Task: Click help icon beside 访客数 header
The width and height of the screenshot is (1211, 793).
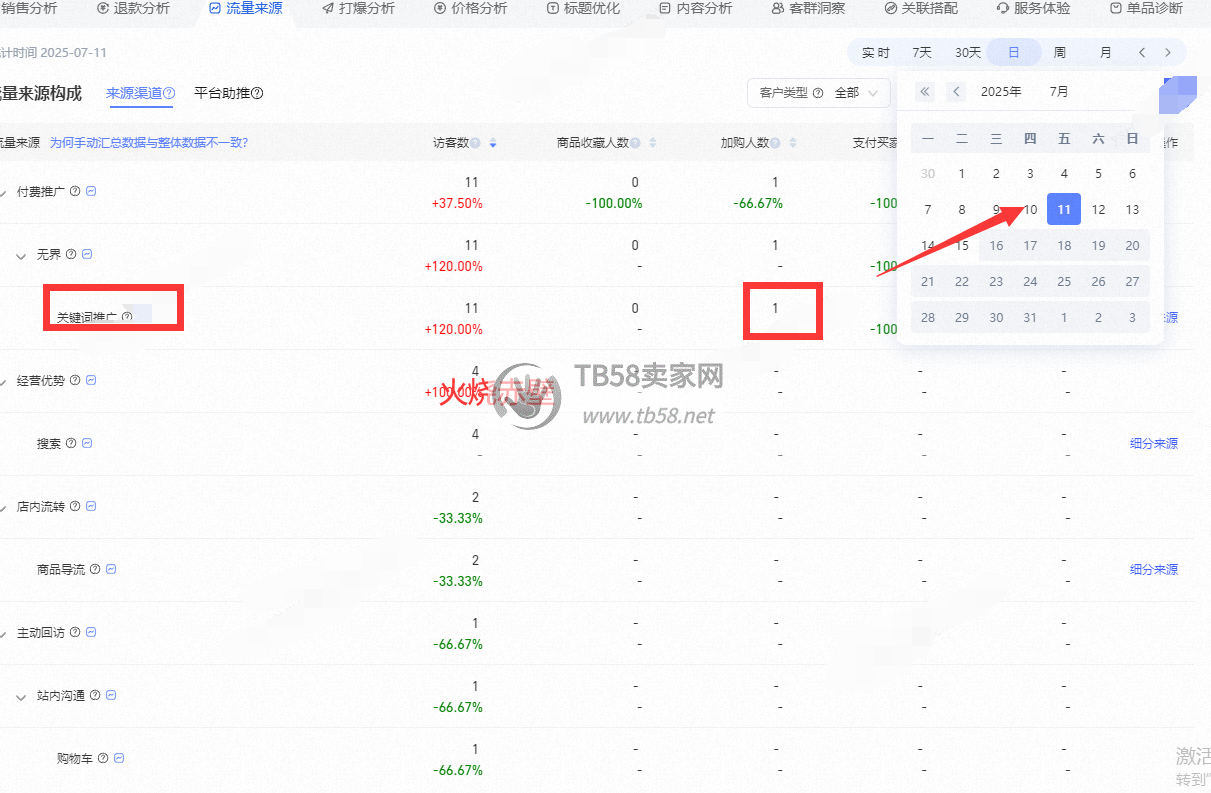Action: [x=475, y=143]
